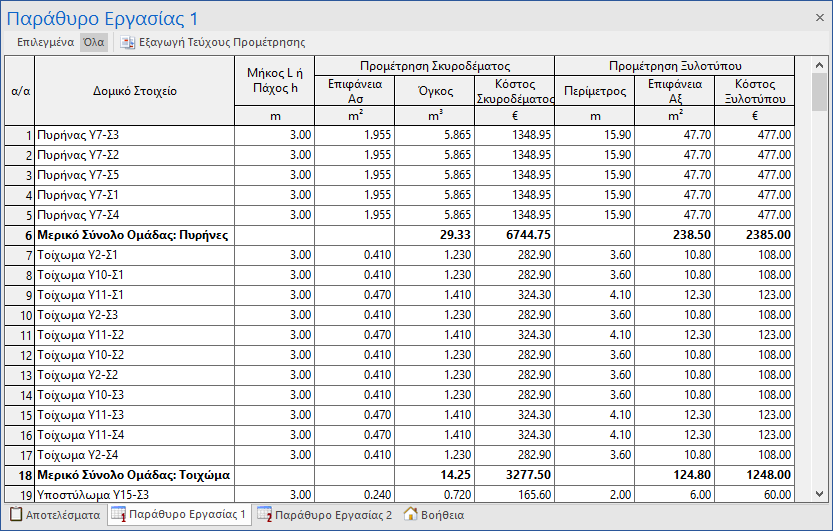Select the Δομικό Στοιχείο column header
The image size is (833, 531).
click(x=134, y=91)
